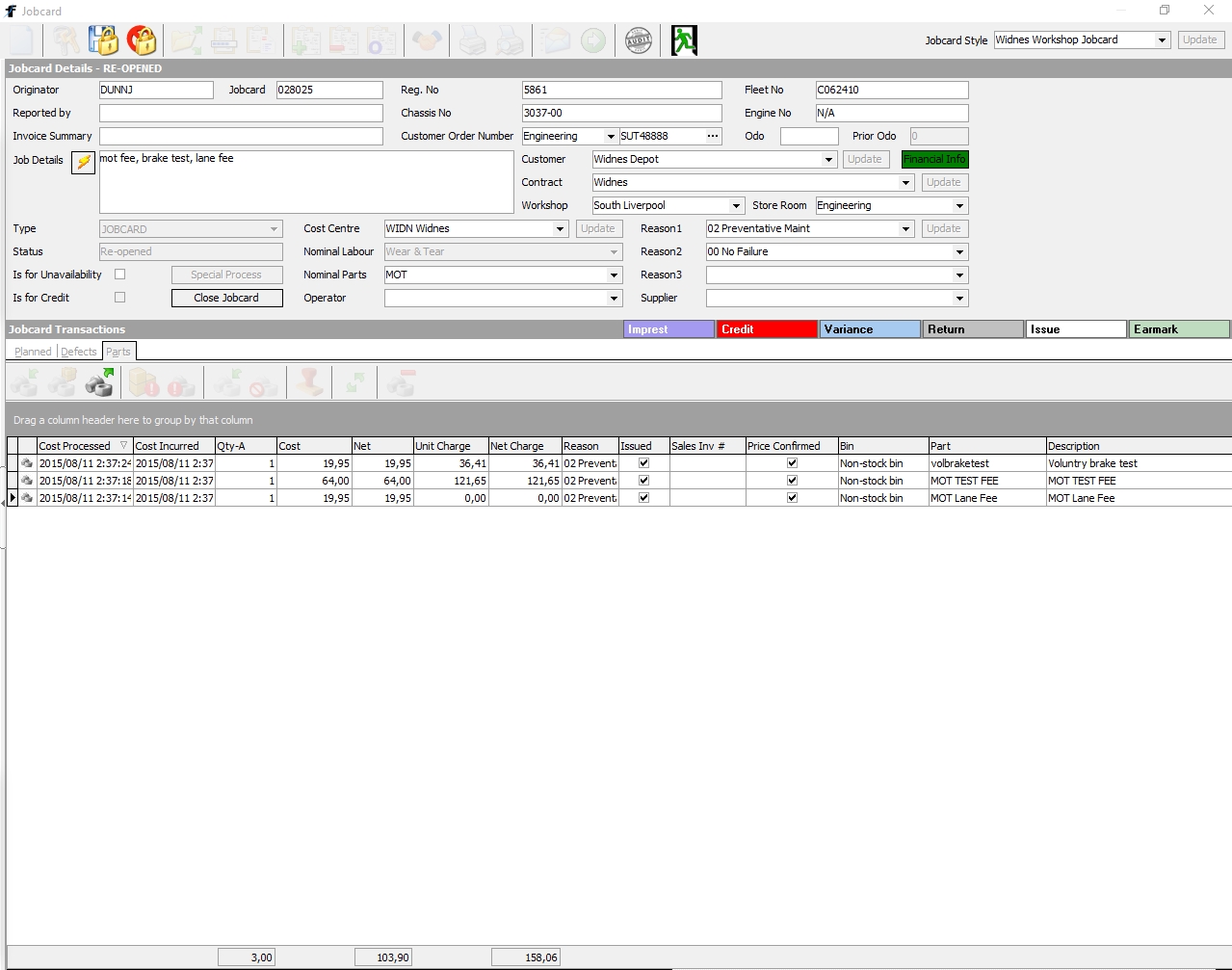1232x970 pixels.
Task: Click the handshake icon
Action: (427, 40)
